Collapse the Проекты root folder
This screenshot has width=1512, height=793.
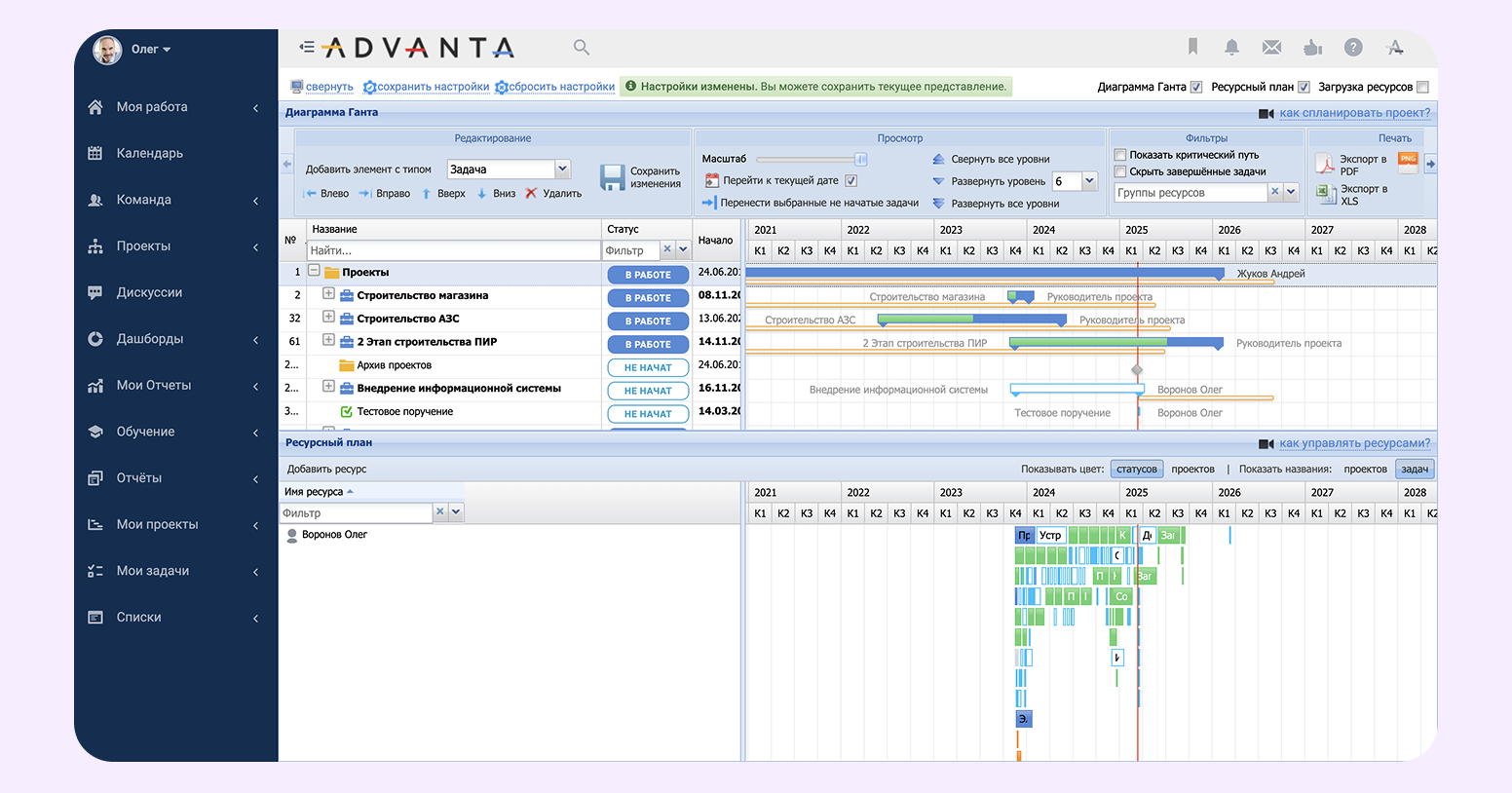click(x=314, y=270)
